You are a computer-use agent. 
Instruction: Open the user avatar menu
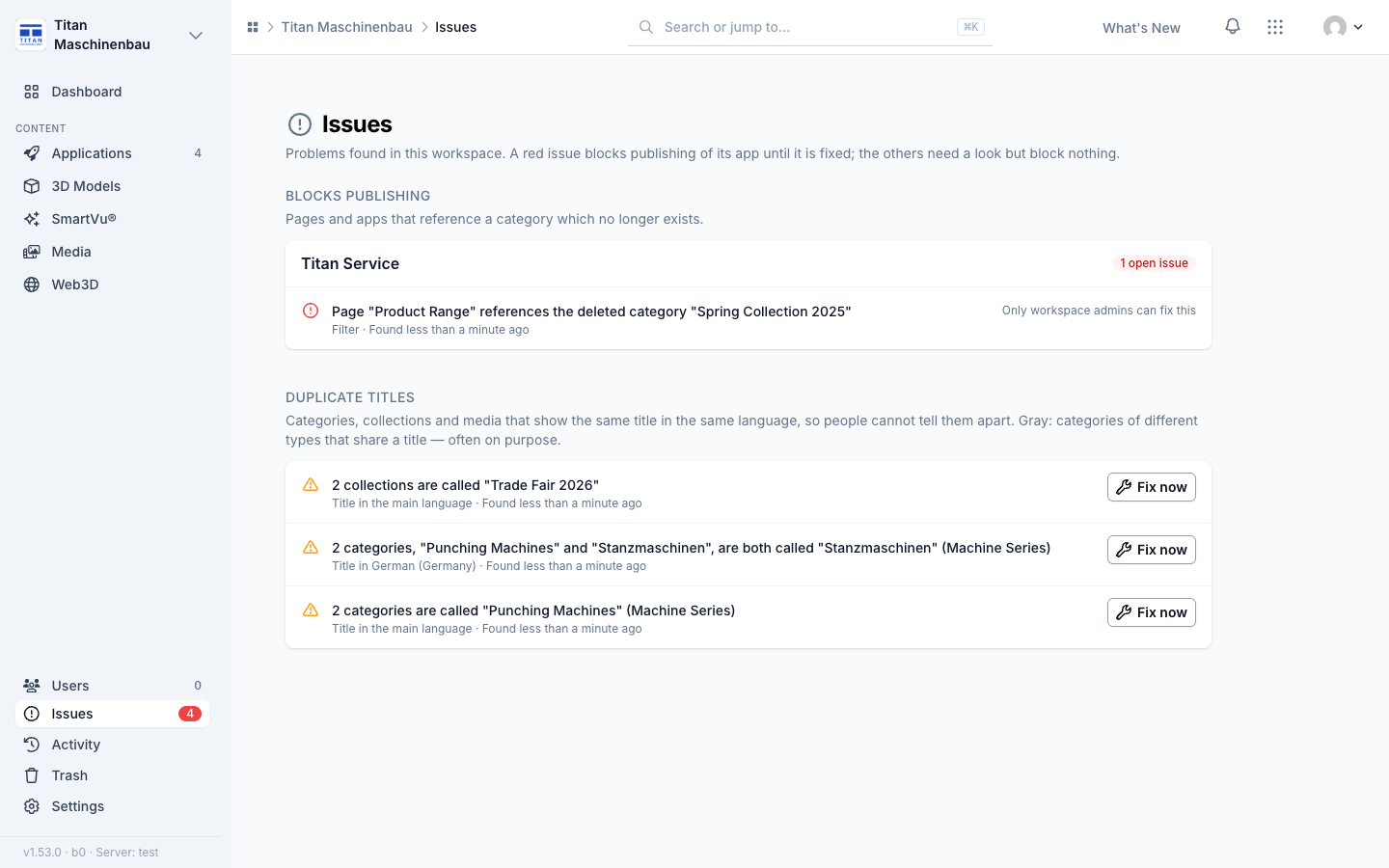tap(1343, 27)
